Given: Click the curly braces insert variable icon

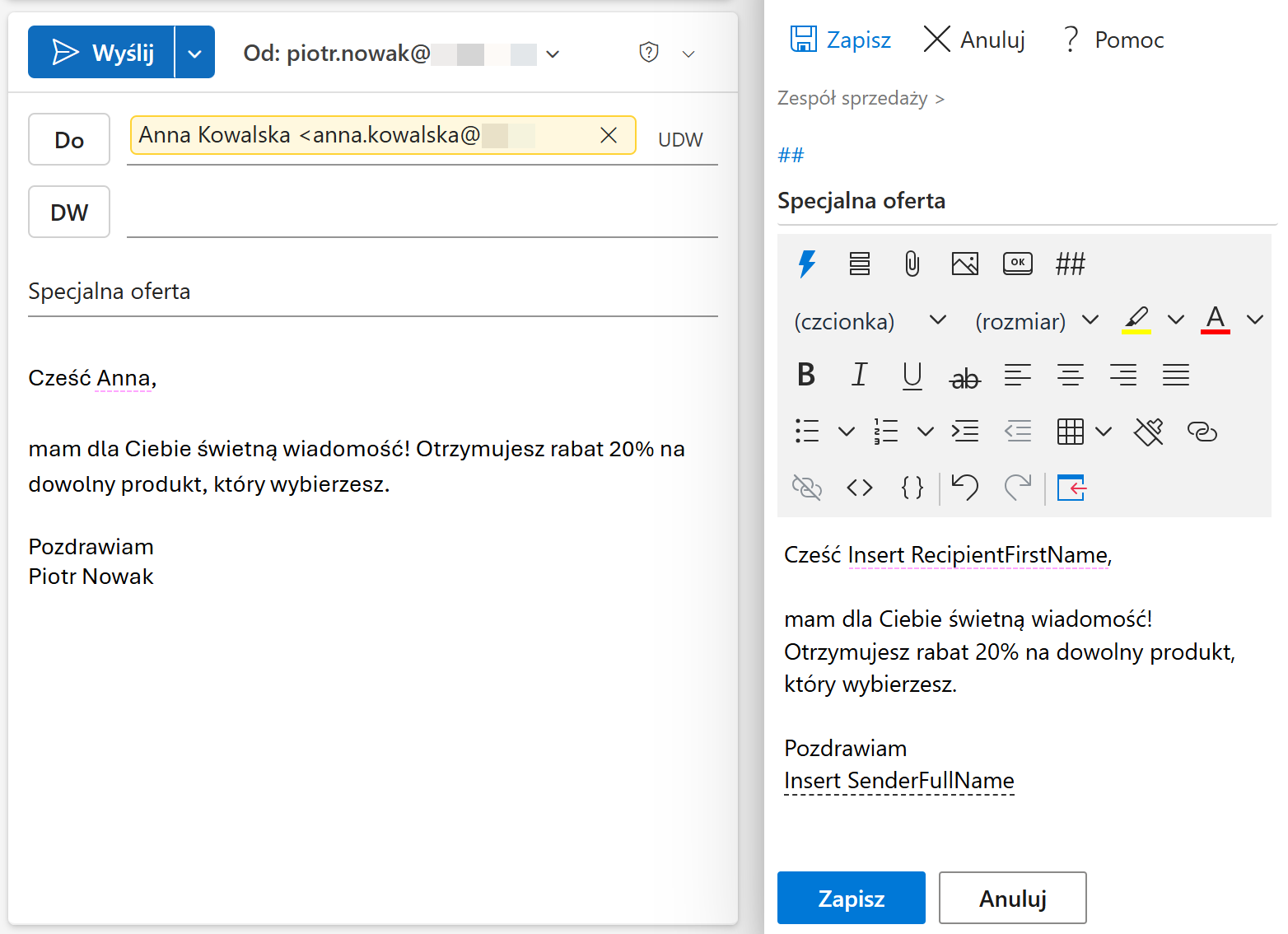Looking at the screenshot, I should pyautogui.click(x=912, y=488).
